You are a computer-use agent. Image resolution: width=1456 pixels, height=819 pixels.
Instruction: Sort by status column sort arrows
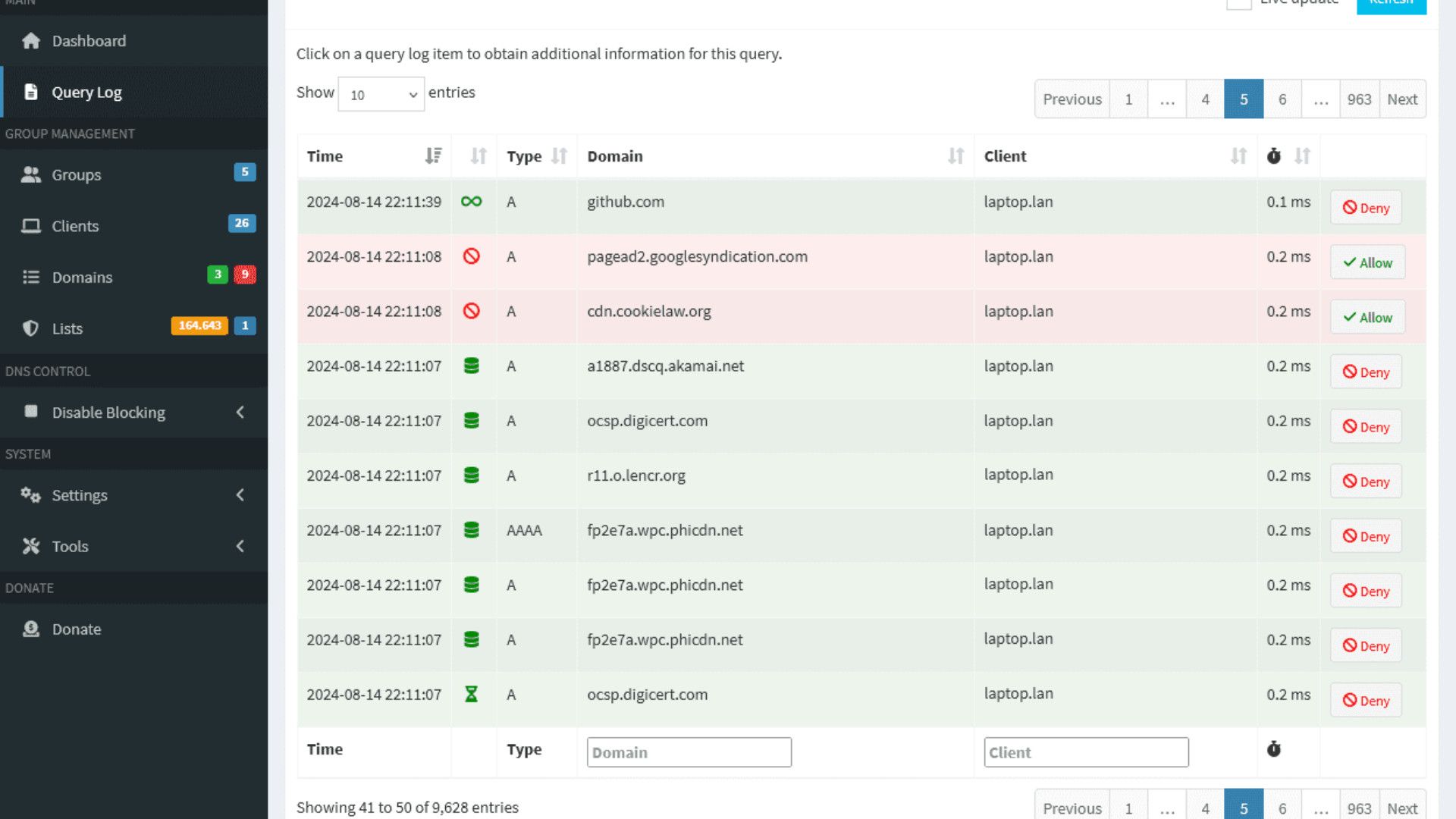click(479, 155)
